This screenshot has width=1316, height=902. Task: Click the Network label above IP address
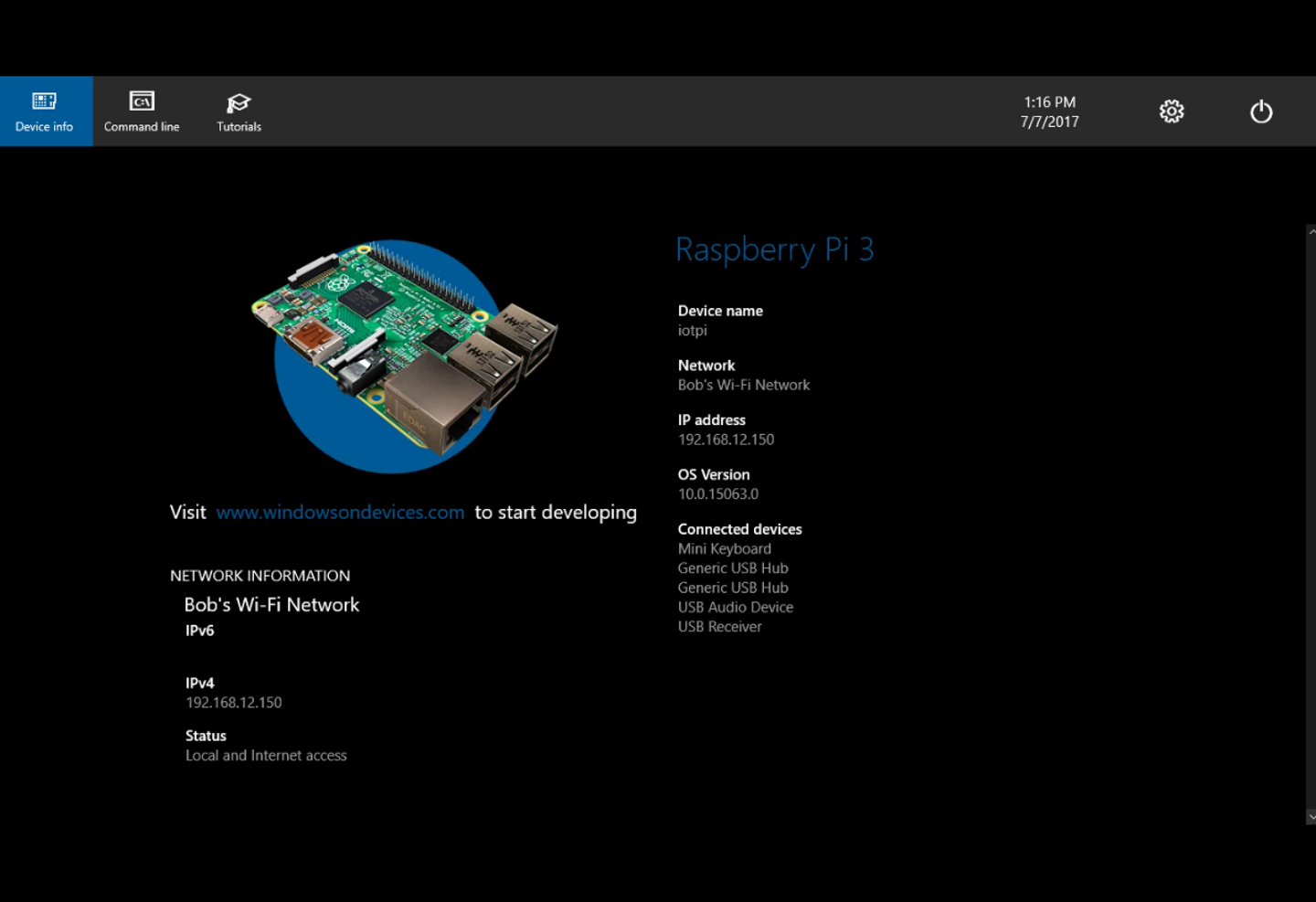pyautogui.click(x=706, y=366)
